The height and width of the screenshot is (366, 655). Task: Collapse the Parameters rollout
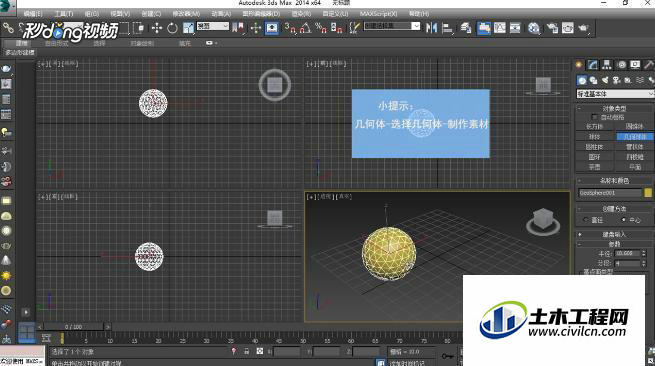(x=614, y=244)
